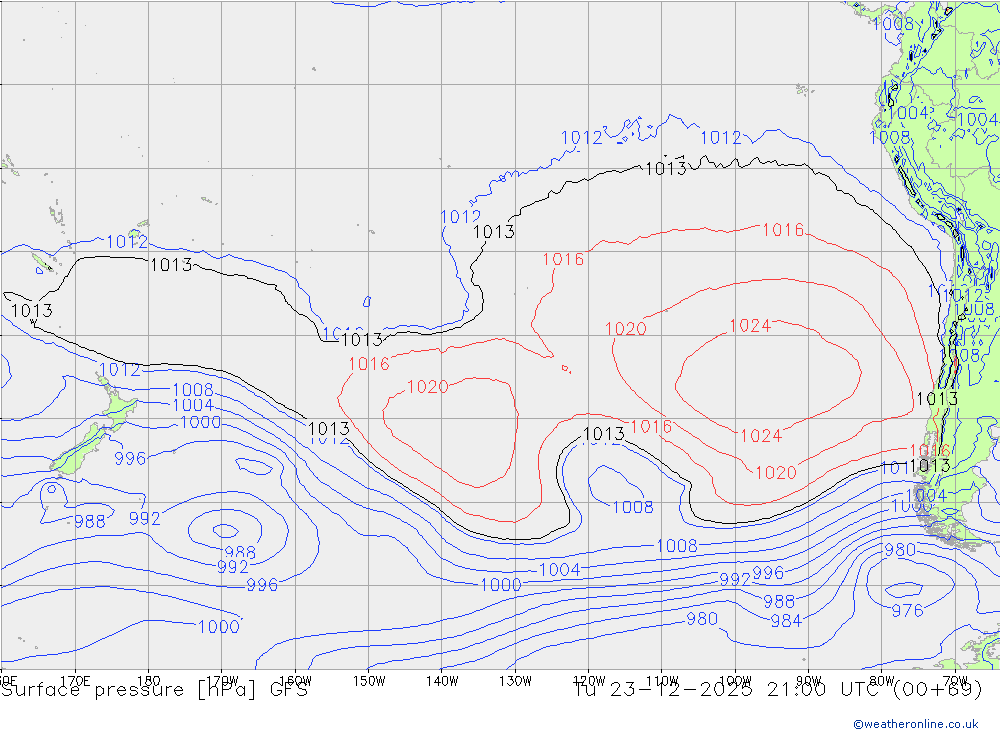Click the 'Surface pressure [hPa] GFS' title
The height and width of the screenshot is (733, 1000).
155,690
